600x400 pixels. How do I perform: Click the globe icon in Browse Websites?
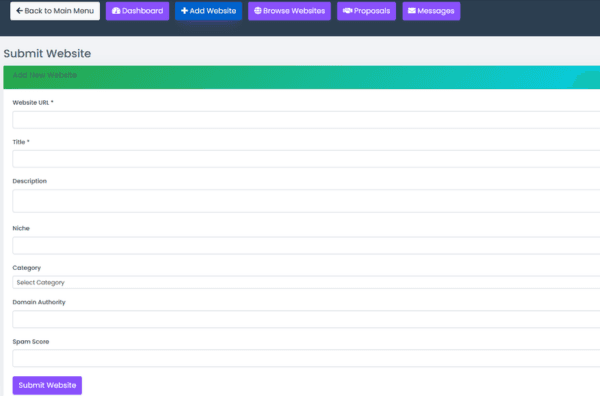[258, 11]
